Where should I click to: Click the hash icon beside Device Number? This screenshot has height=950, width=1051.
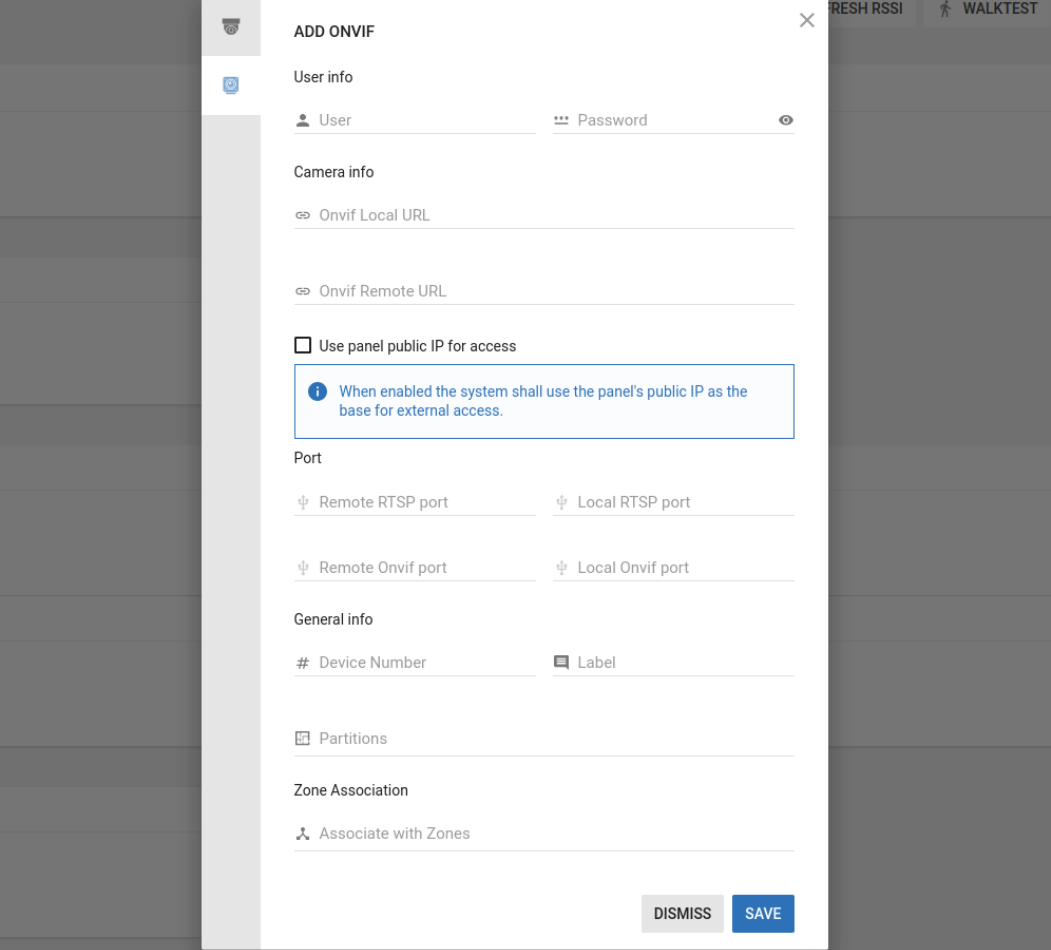point(303,663)
